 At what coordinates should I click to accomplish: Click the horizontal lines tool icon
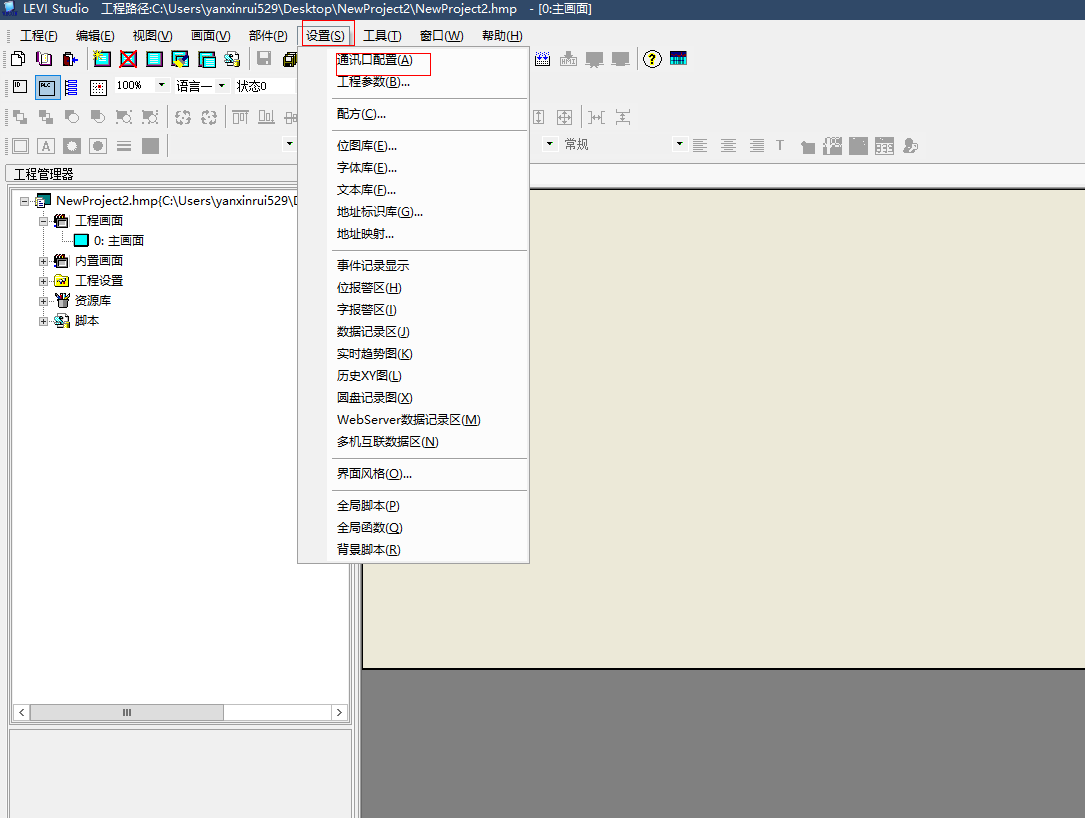coord(124,146)
